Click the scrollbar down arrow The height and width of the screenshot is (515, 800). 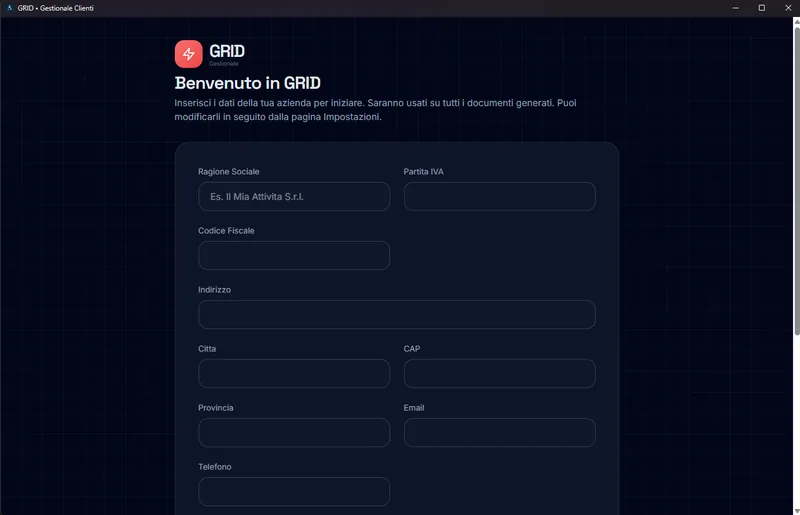pos(796,511)
